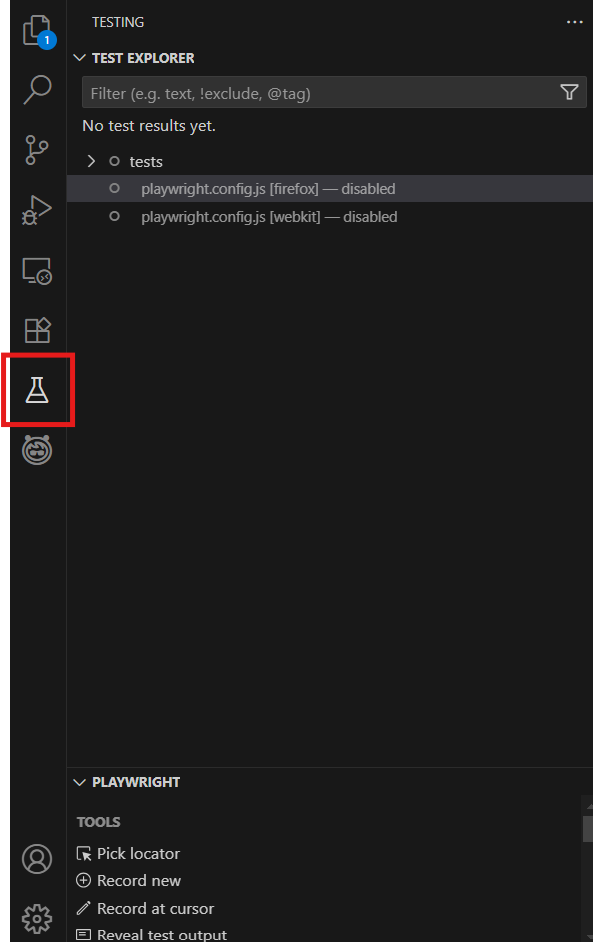Open the Explorer view with badge

38,31
